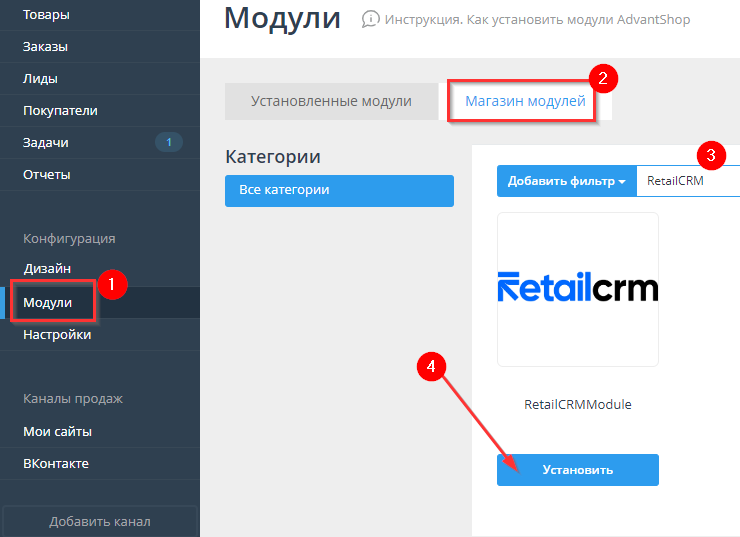Open Модули in the sidebar
Viewport: 740px width, 537px height.
(48, 302)
